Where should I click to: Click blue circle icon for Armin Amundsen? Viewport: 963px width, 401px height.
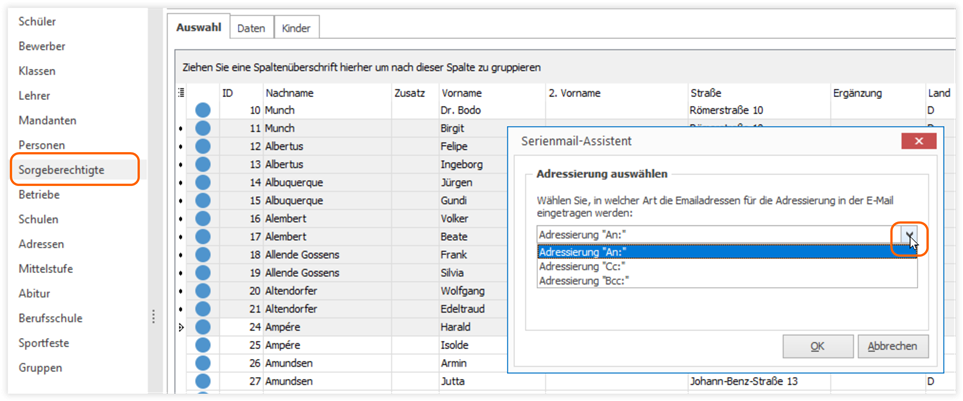[203, 363]
